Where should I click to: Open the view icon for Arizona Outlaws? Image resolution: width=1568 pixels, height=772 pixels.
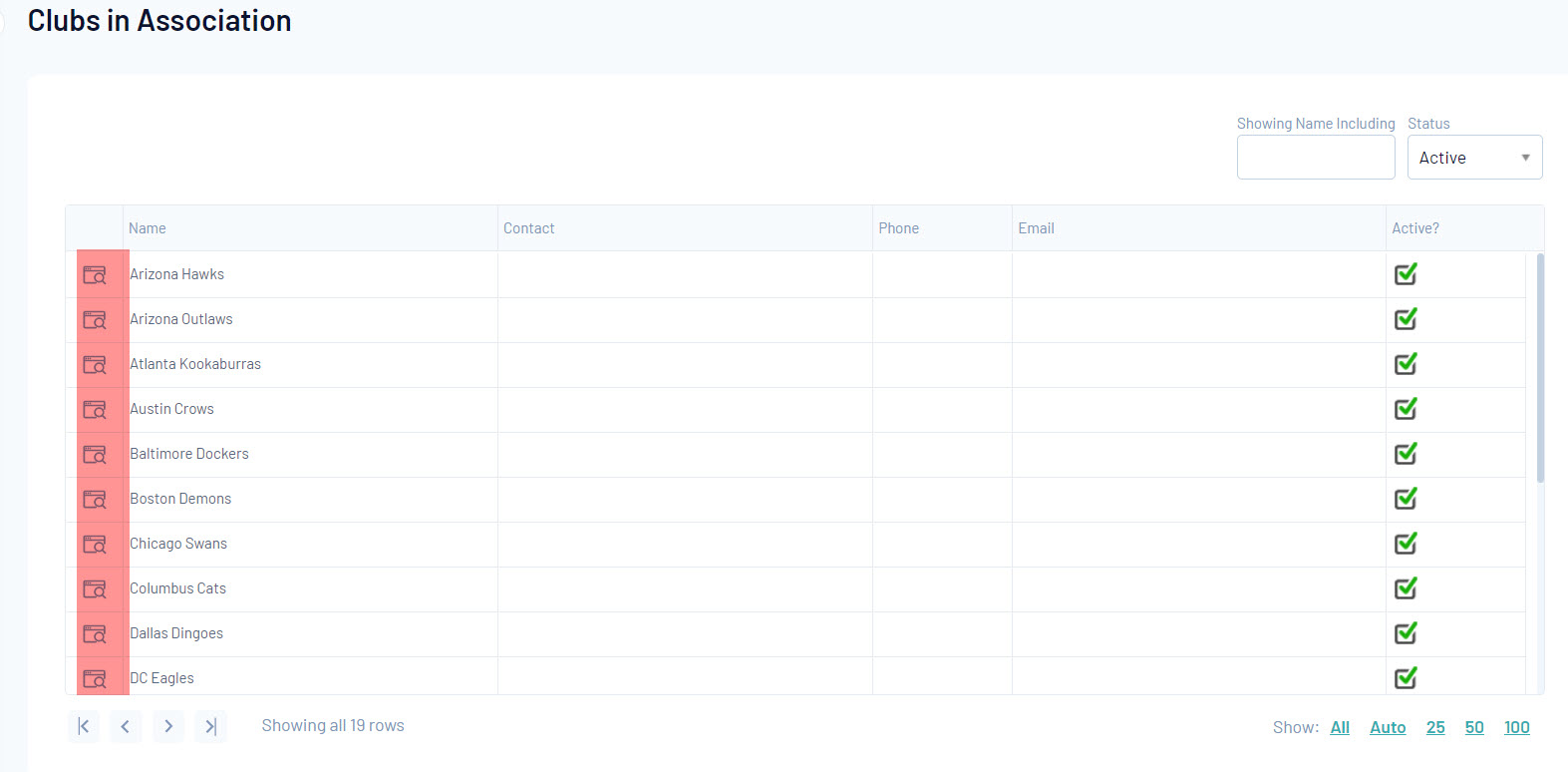click(x=95, y=320)
